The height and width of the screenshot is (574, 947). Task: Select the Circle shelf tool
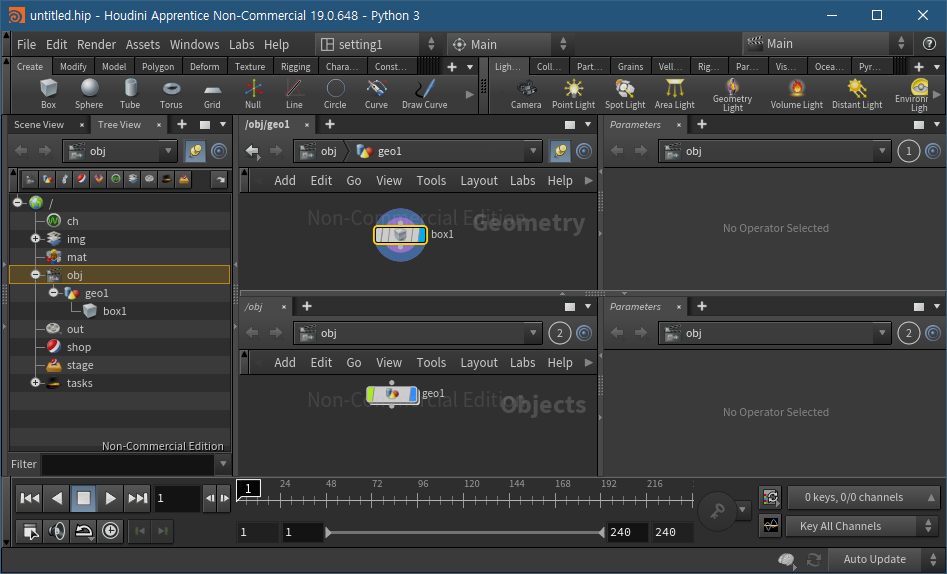pyautogui.click(x=335, y=94)
